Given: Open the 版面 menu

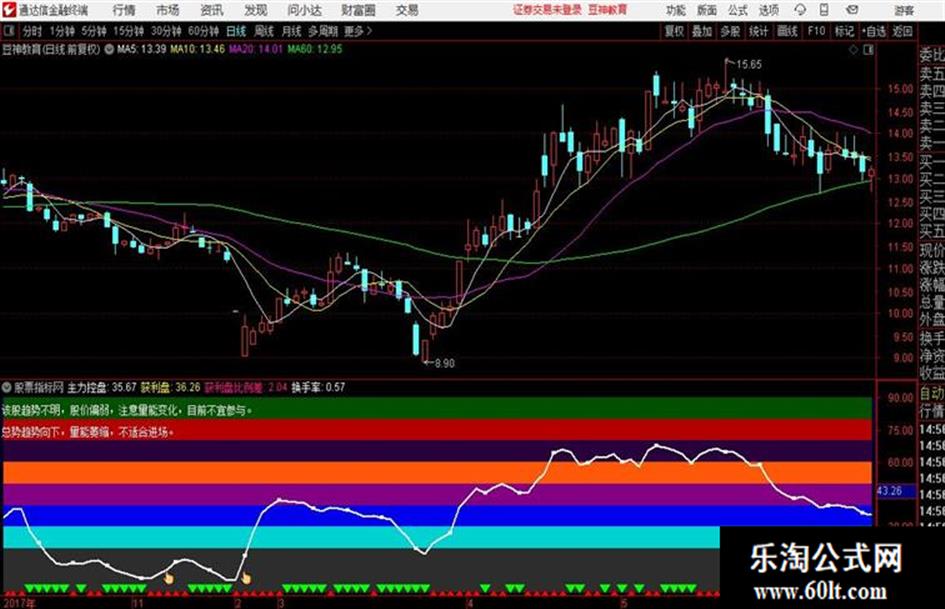Looking at the screenshot, I should point(706,10).
